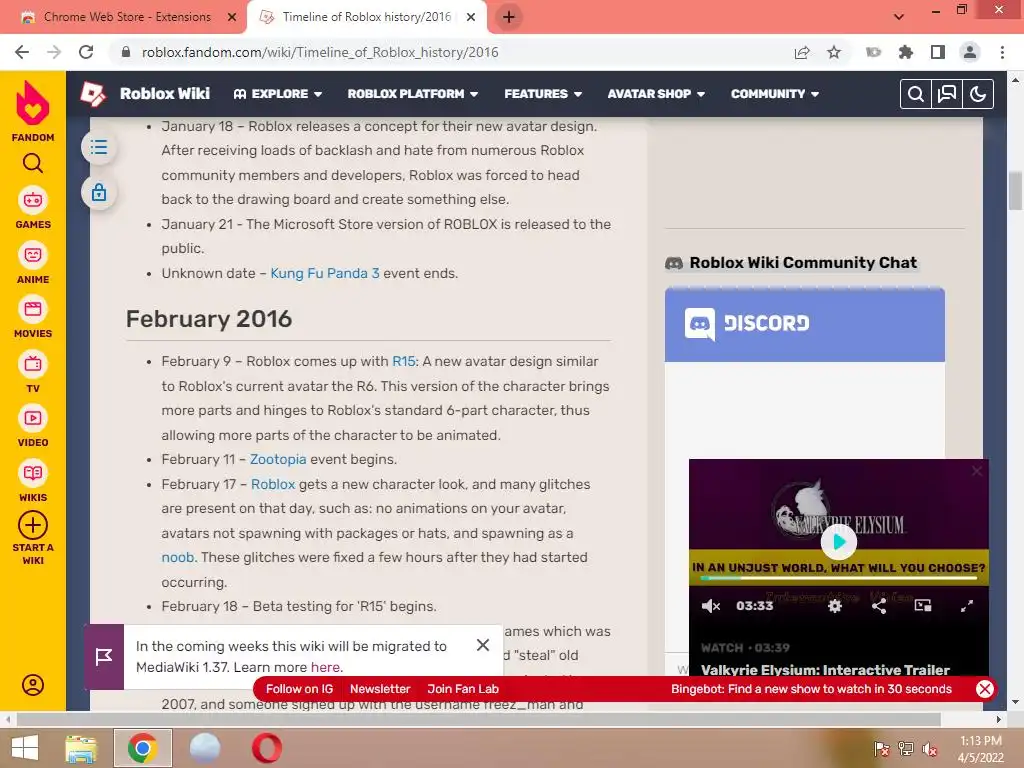Open the table of contents list icon

(x=99, y=147)
